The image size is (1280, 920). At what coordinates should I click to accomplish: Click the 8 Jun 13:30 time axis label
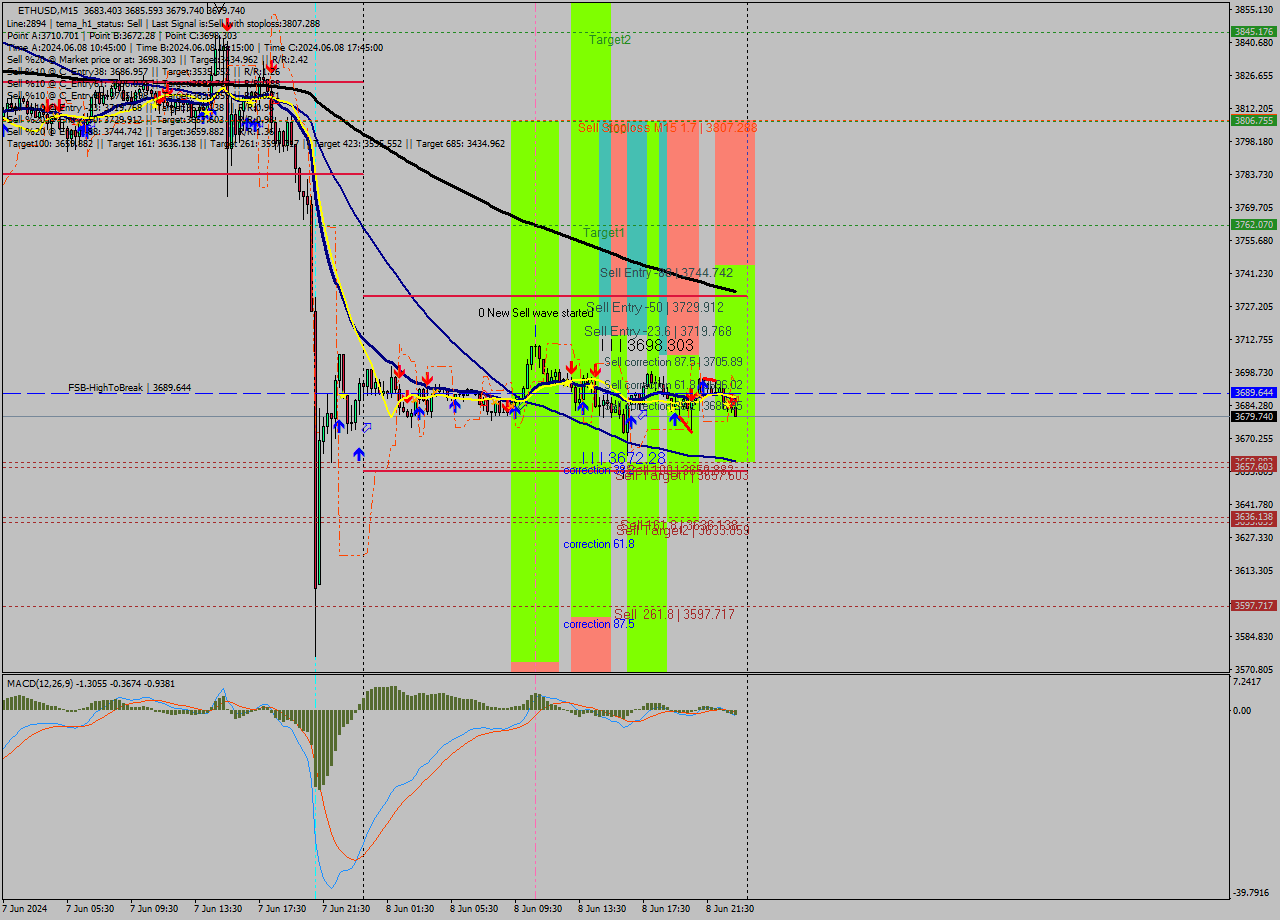point(600,909)
